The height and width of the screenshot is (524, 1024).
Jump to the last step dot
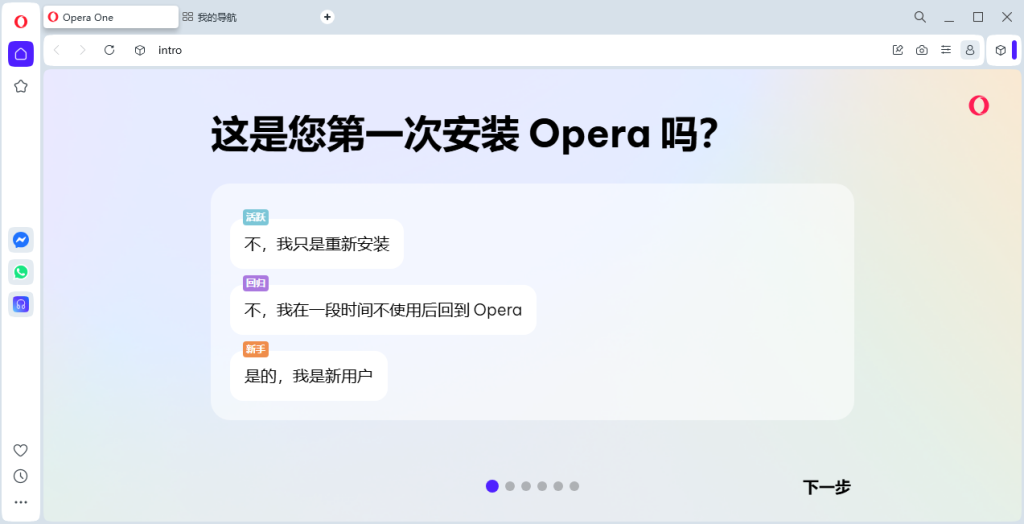point(574,486)
